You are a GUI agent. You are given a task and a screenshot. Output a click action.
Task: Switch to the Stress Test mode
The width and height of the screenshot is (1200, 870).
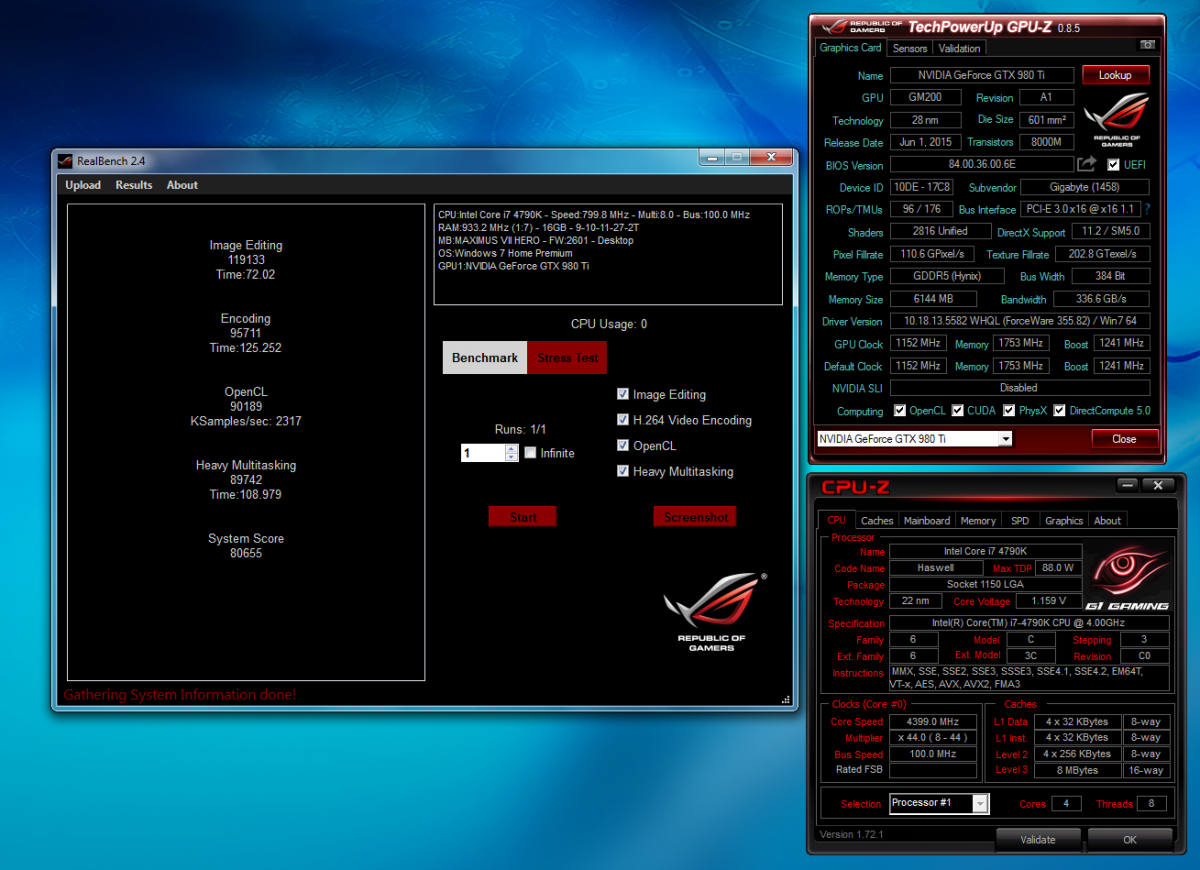[567, 358]
